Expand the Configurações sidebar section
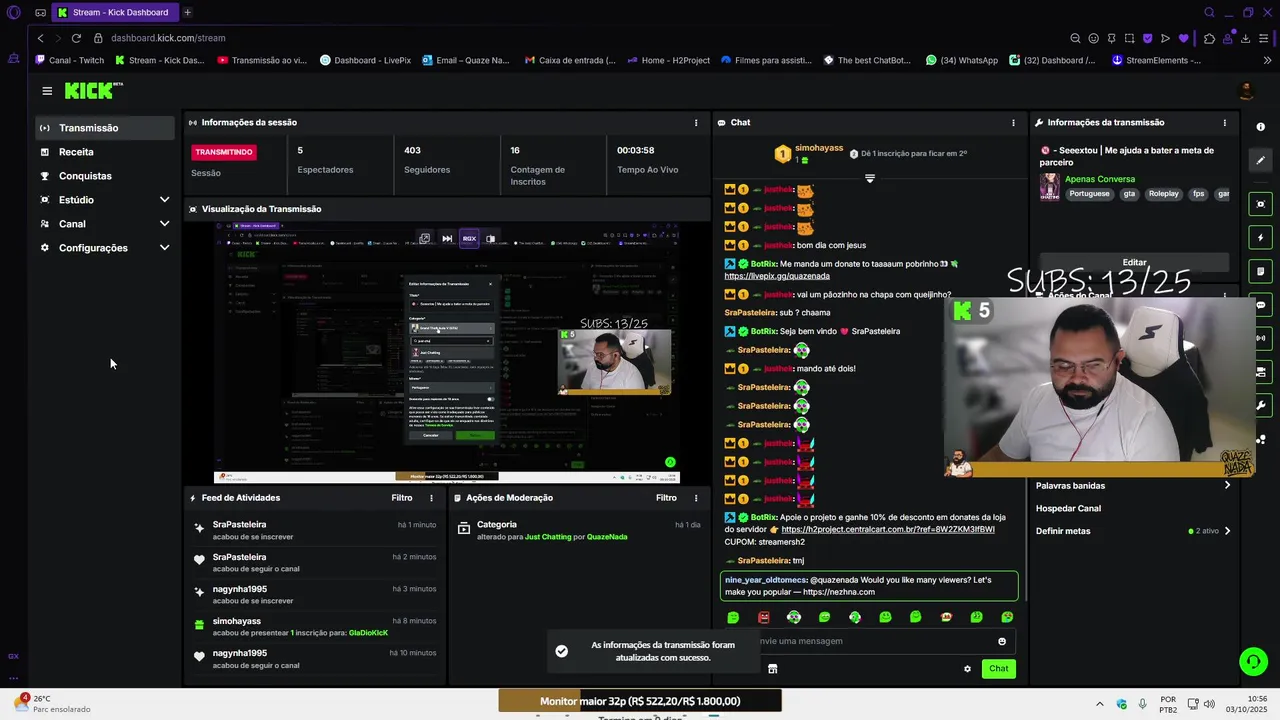1280x720 pixels. [164, 248]
